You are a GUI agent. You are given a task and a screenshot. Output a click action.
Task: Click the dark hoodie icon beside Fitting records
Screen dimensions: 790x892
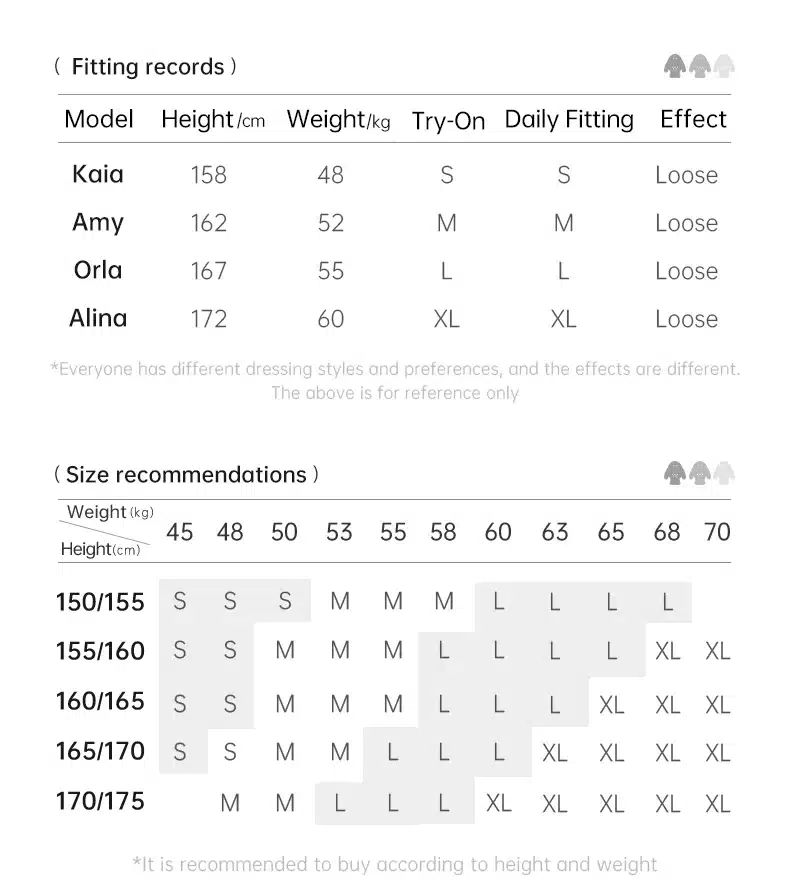pyautogui.click(x=675, y=66)
